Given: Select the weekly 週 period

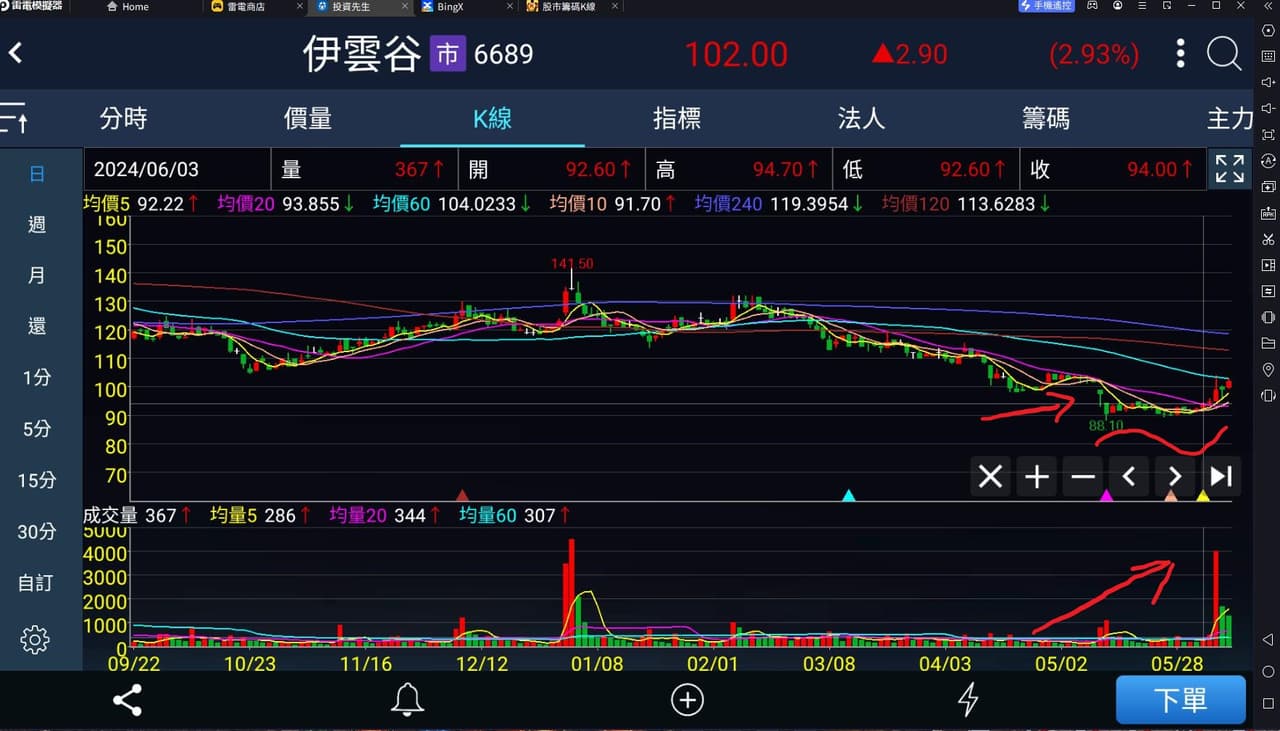Looking at the screenshot, I should pos(37,224).
